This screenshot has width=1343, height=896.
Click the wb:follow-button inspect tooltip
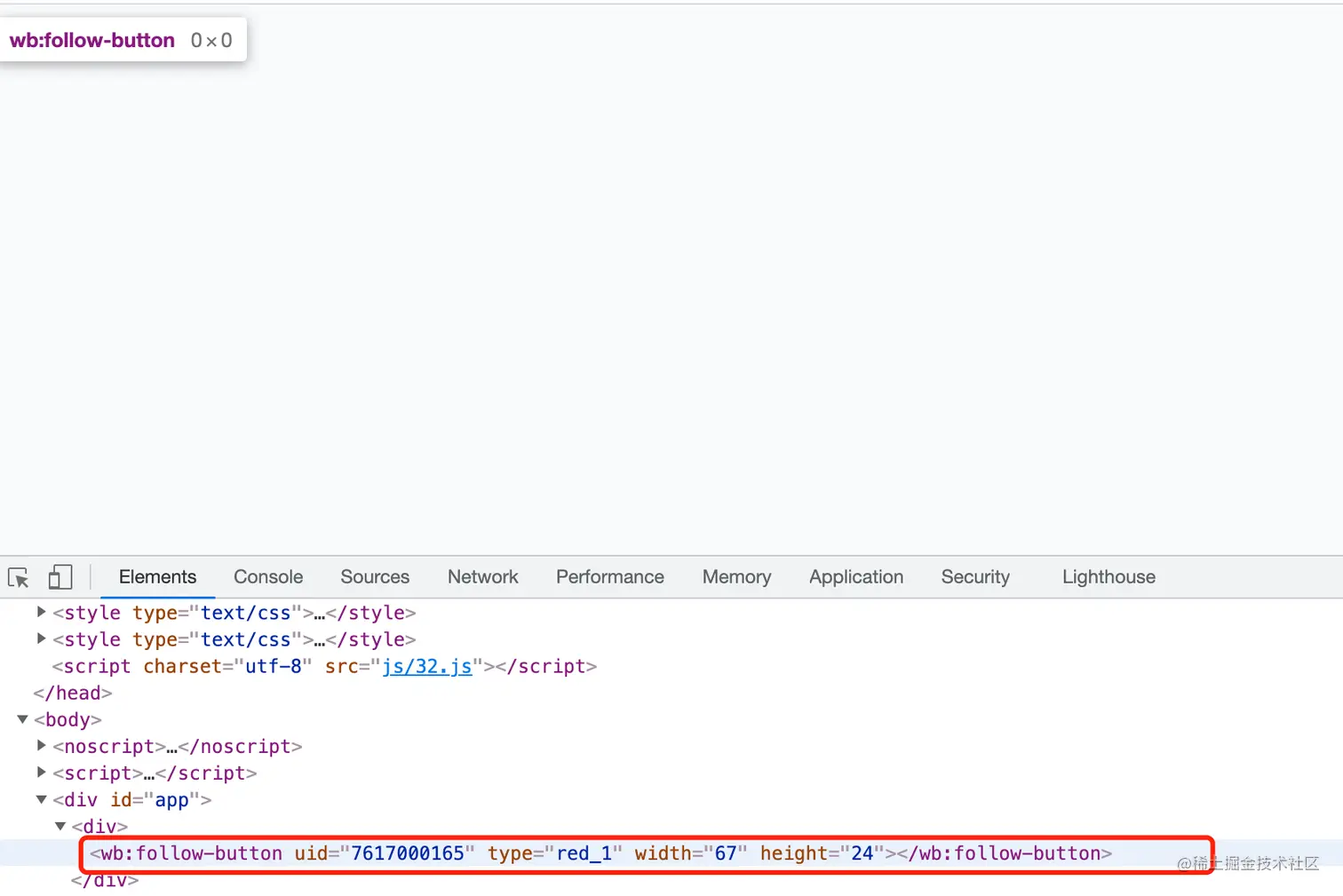click(123, 40)
